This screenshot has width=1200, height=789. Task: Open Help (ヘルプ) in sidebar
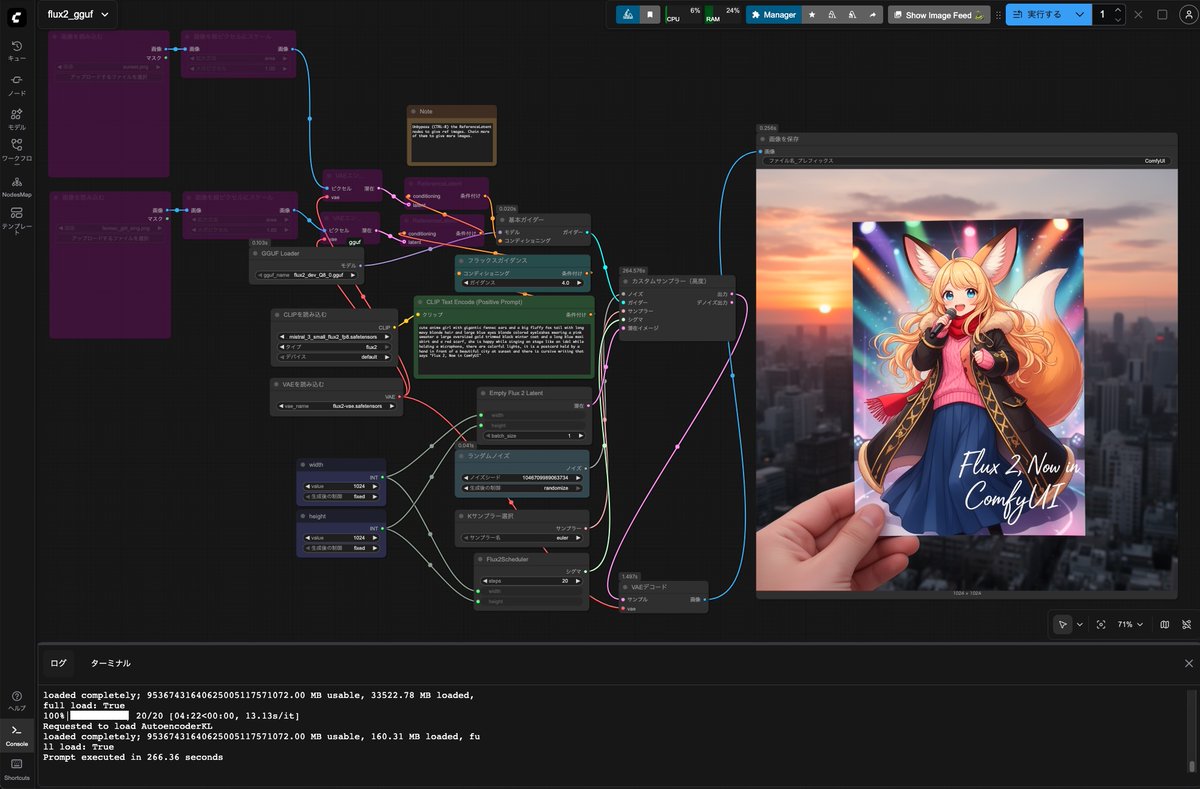tap(17, 700)
